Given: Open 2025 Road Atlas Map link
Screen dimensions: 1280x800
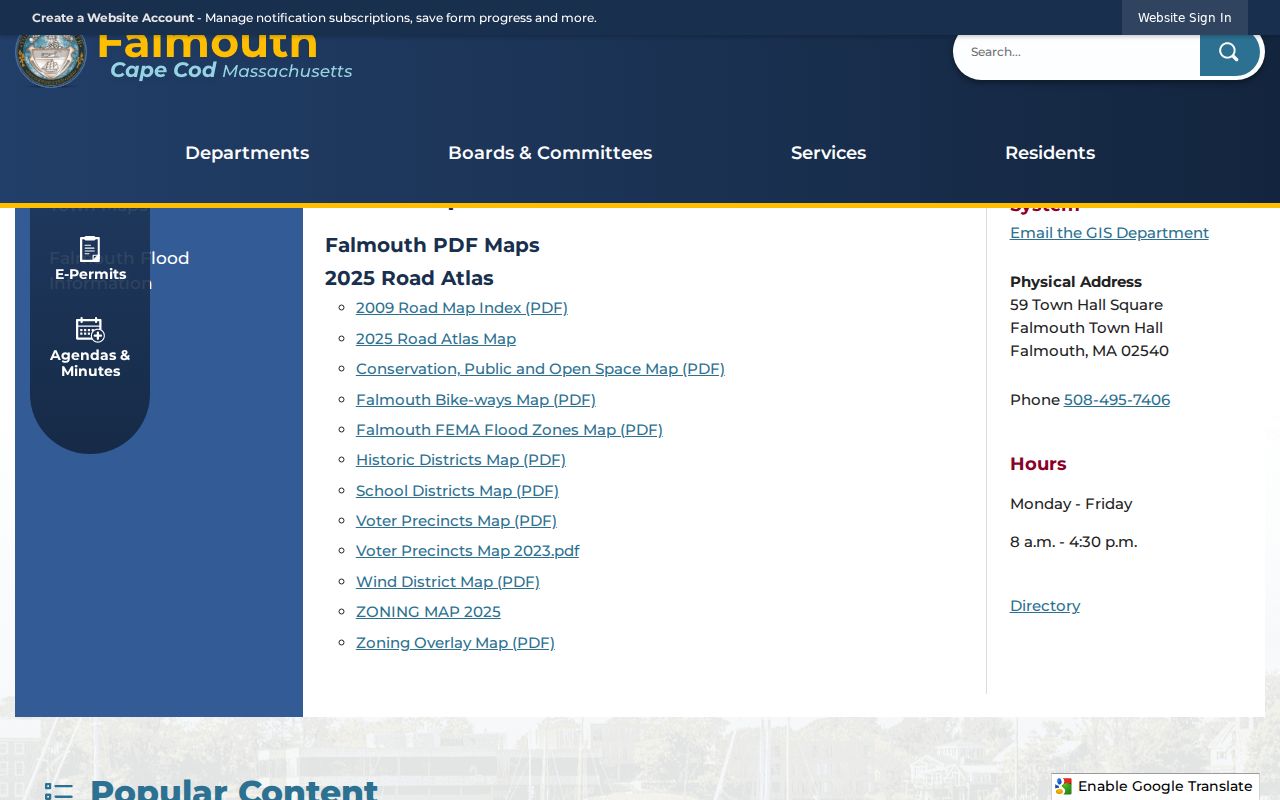Looking at the screenshot, I should pos(436,339).
